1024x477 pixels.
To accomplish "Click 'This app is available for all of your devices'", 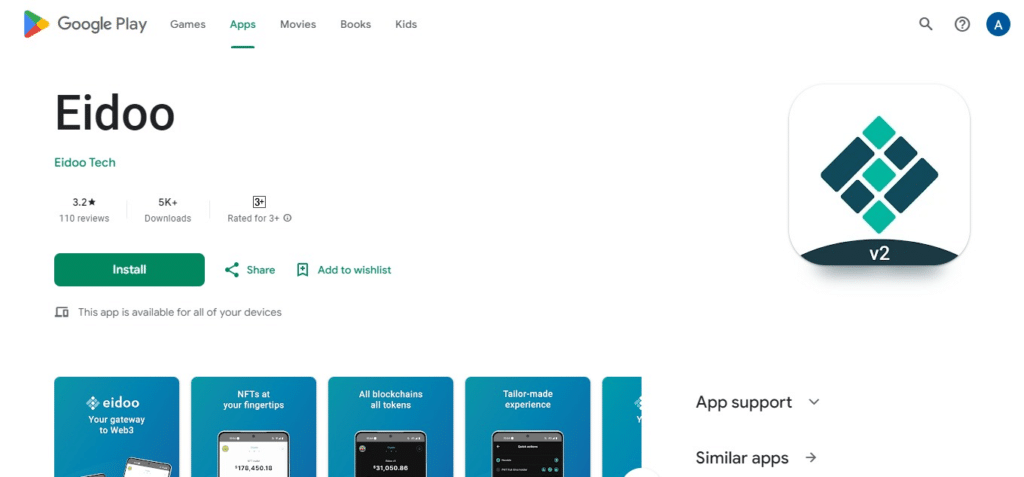I will [x=180, y=312].
